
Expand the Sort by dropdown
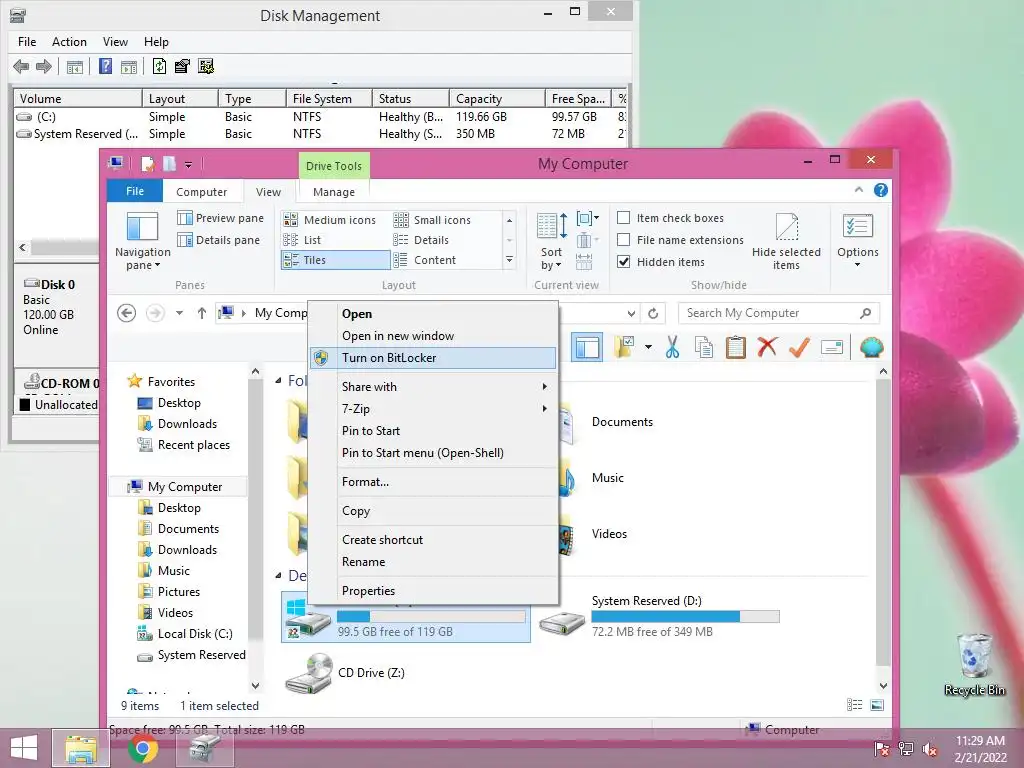[x=551, y=240]
